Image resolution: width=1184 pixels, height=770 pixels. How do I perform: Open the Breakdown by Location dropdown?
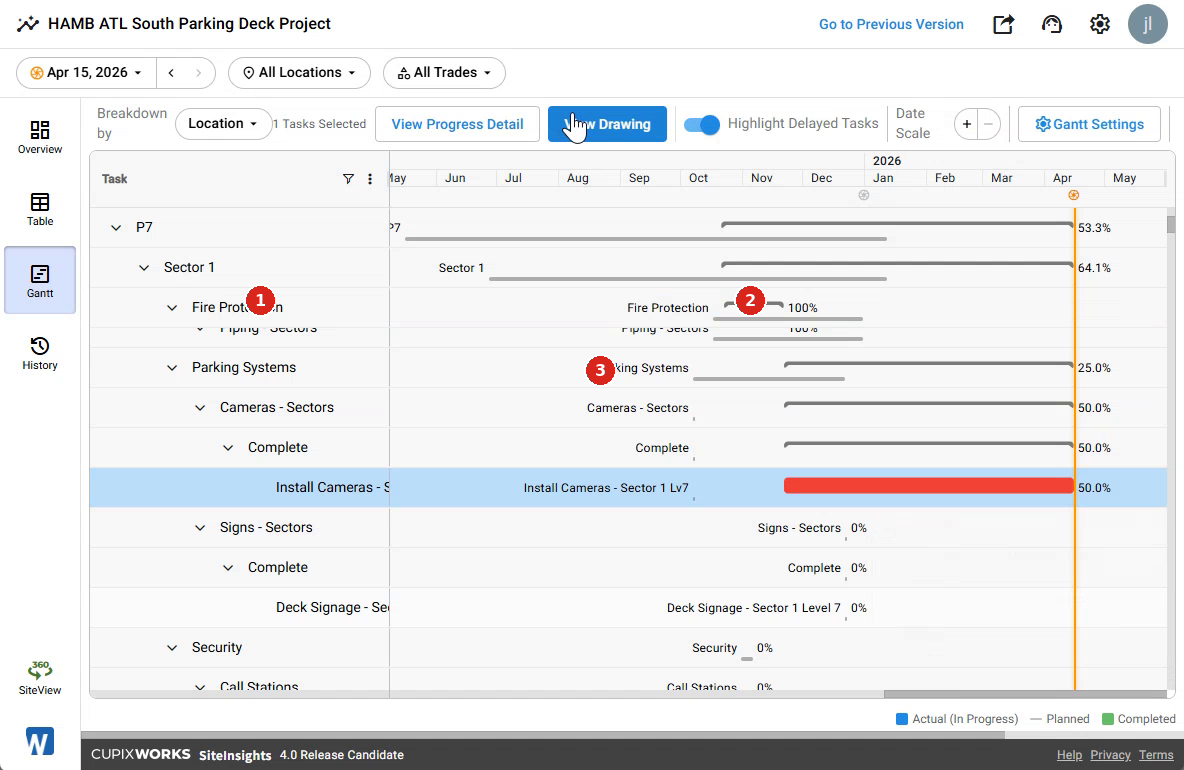coord(223,124)
